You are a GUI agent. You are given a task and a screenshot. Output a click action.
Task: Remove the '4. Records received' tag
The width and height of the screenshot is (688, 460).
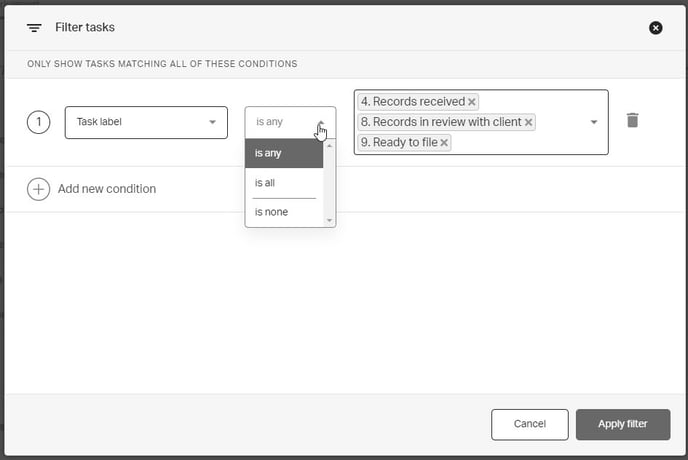(472, 102)
